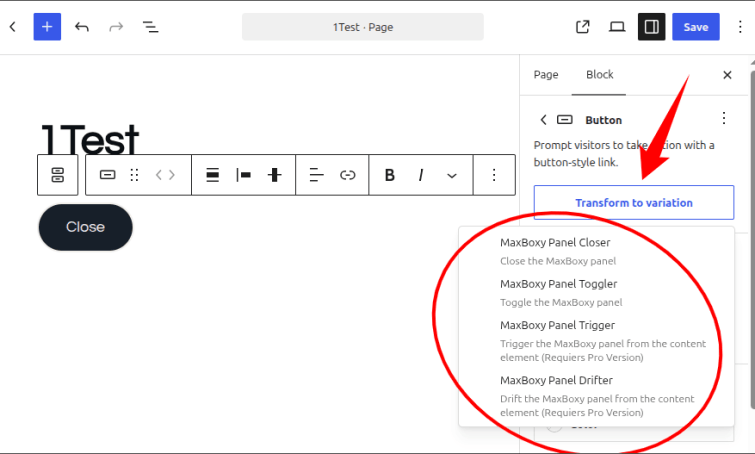
Task: Open the top bar options menu
Action: click(740, 27)
